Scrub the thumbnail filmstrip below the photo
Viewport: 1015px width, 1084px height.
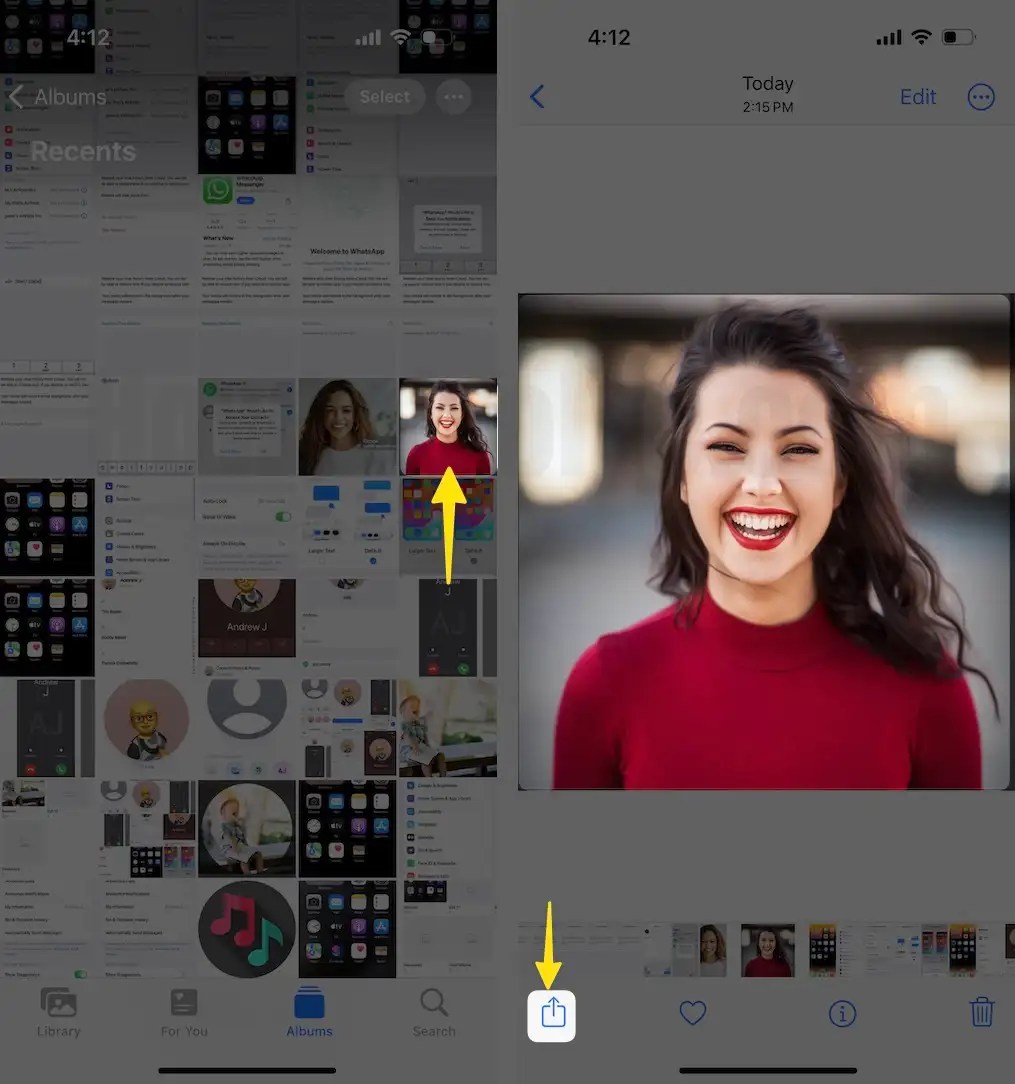[x=766, y=949]
